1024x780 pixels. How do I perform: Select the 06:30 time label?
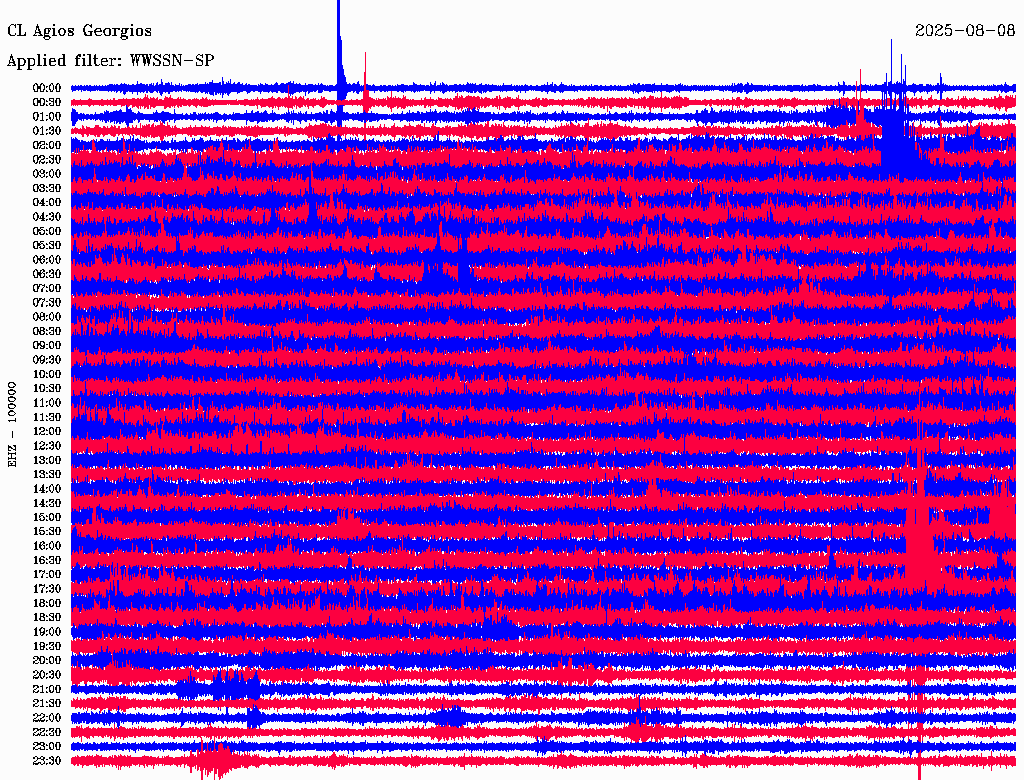(x=47, y=274)
